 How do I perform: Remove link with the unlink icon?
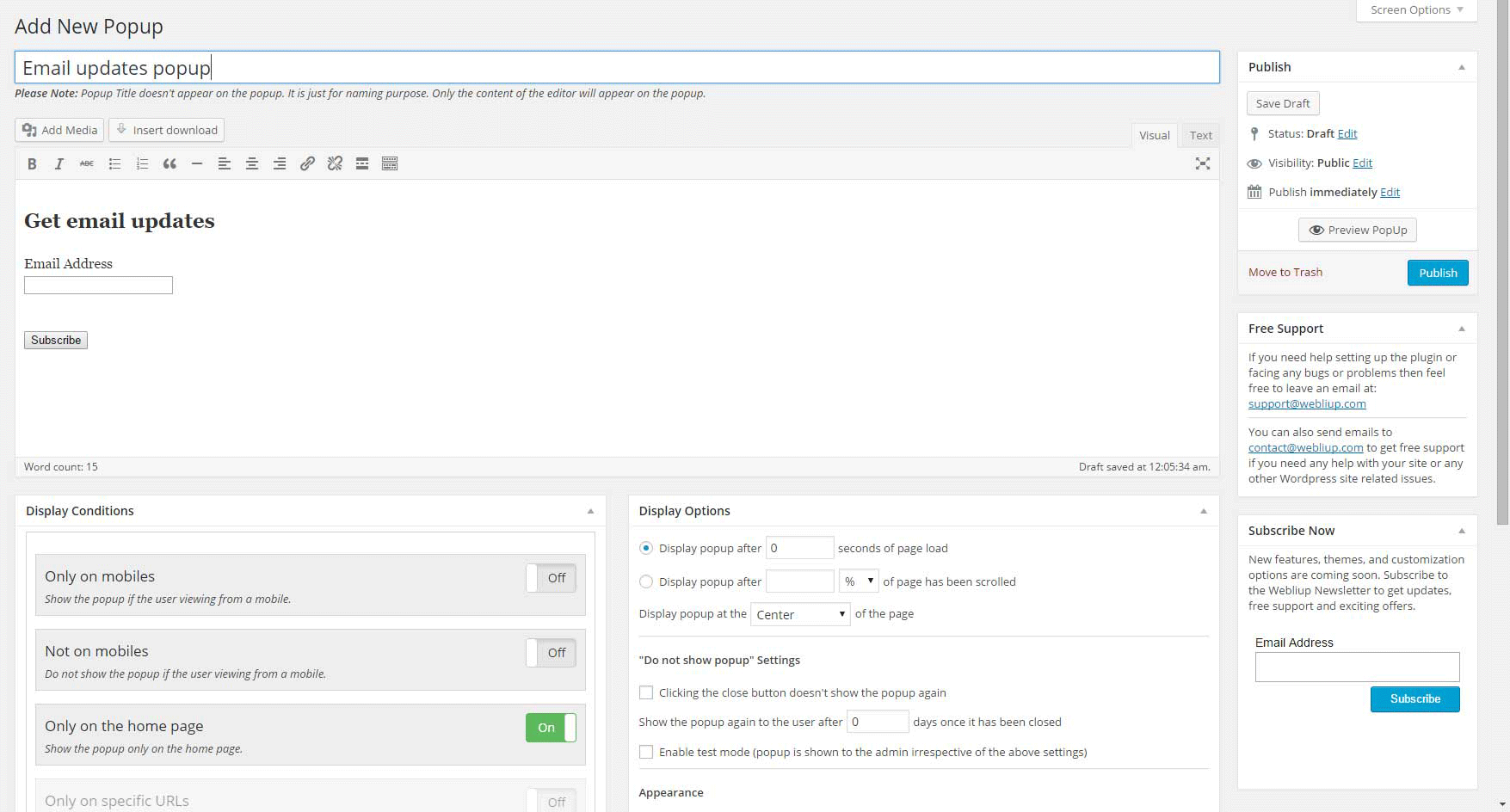[x=335, y=163]
